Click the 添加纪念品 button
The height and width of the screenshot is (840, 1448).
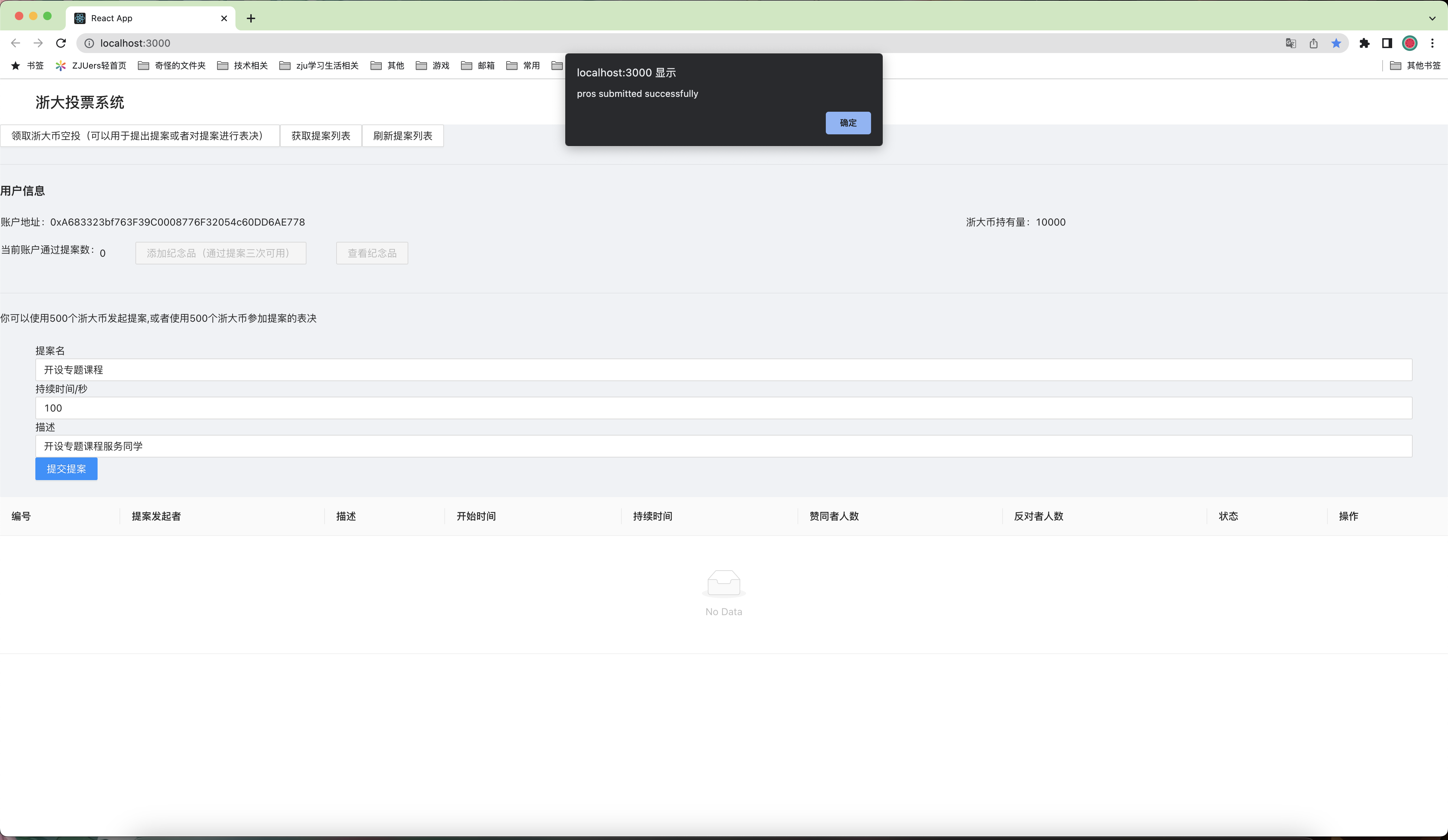click(x=221, y=253)
